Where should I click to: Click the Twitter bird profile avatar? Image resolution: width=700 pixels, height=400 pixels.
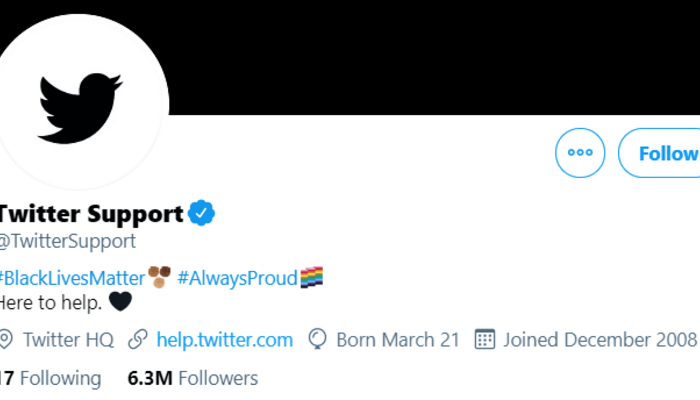click(82, 106)
